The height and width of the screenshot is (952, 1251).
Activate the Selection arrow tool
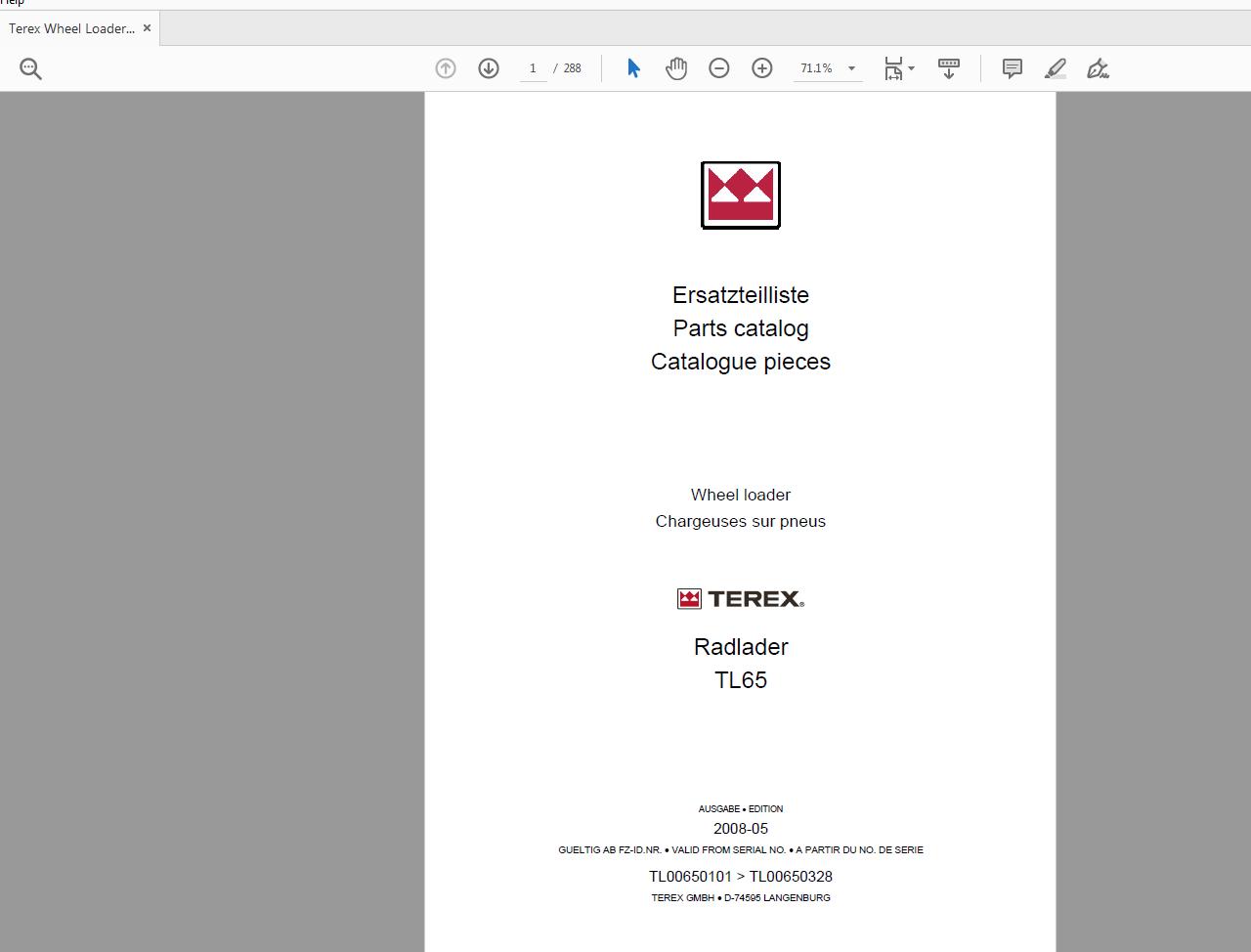633,68
